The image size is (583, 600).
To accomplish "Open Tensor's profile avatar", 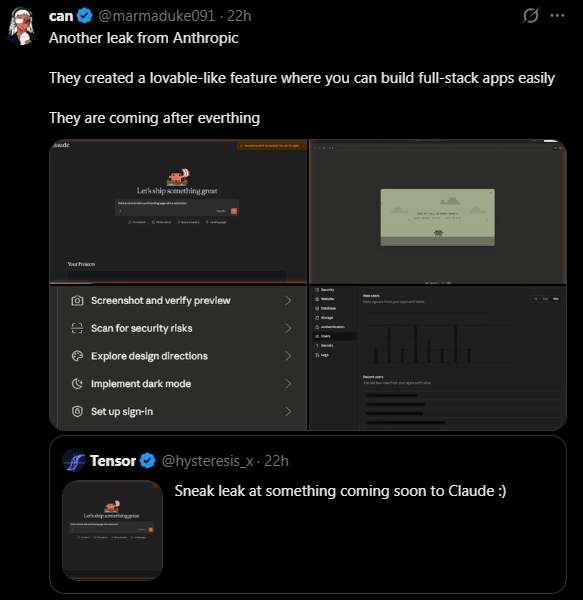I will [74, 460].
